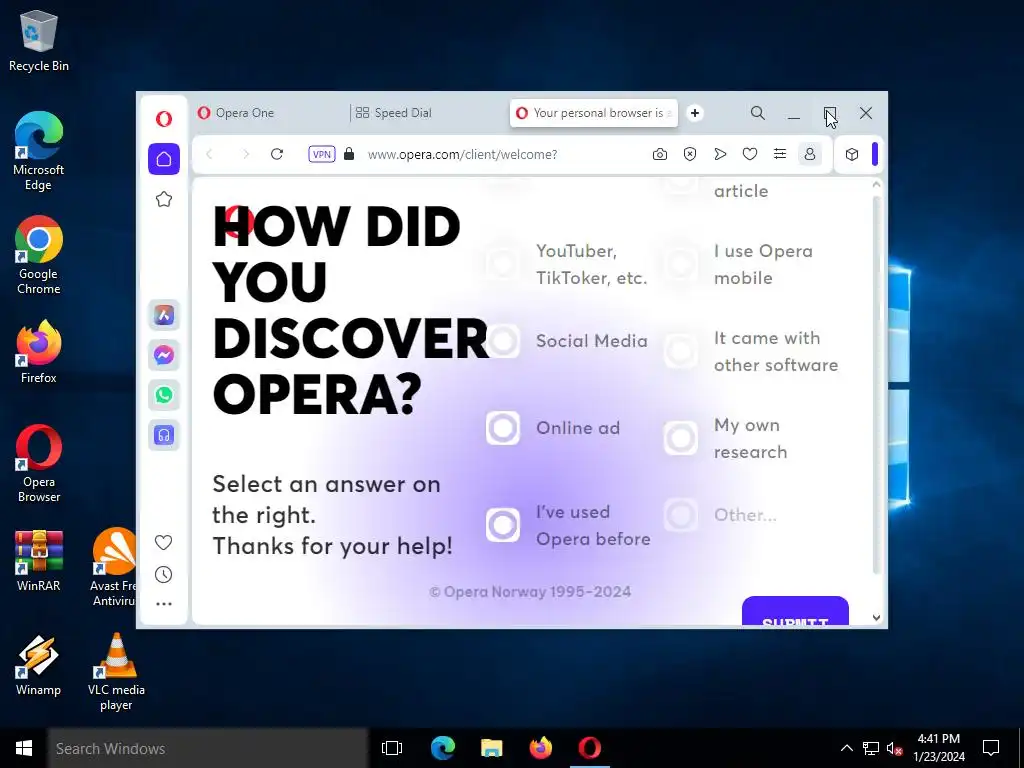Open the Action Center notifications icon

(991, 748)
